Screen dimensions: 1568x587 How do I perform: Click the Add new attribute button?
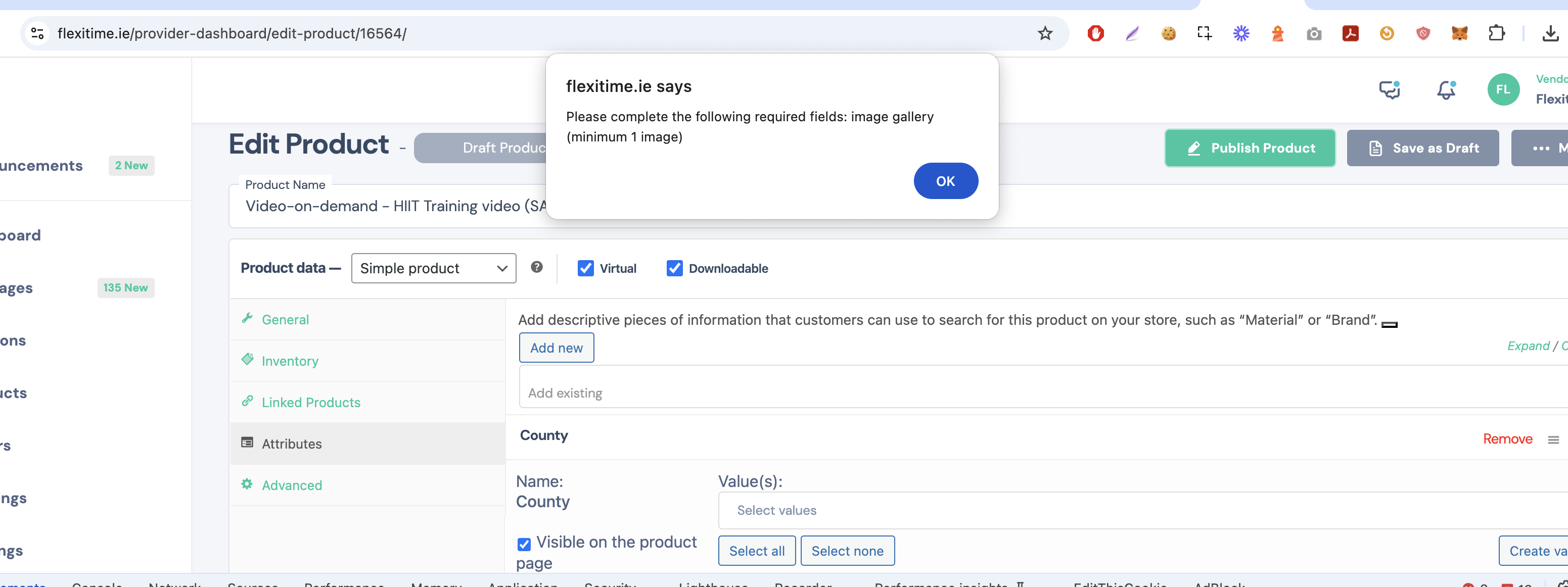click(557, 348)
